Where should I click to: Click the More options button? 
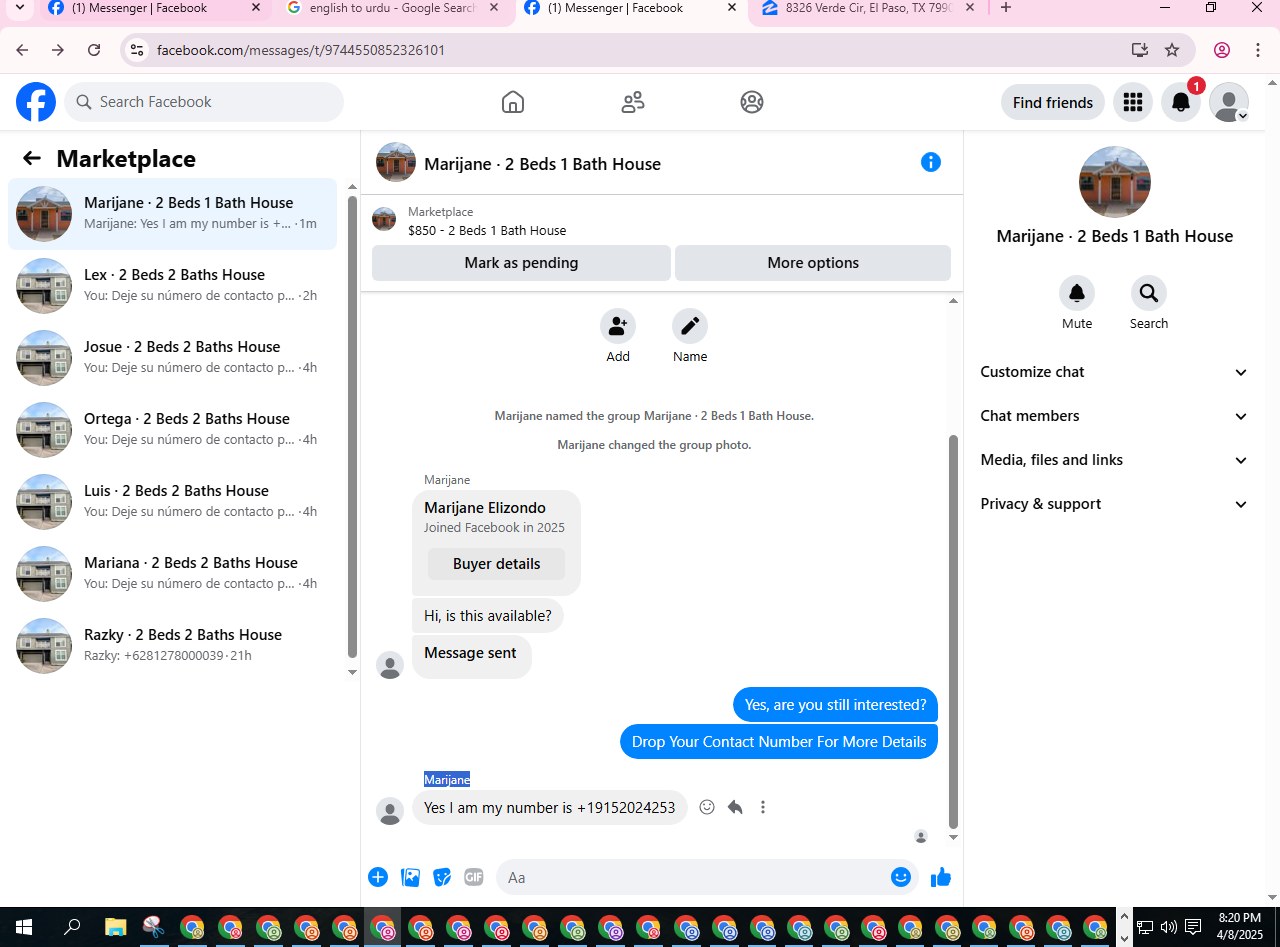[813, 263]
